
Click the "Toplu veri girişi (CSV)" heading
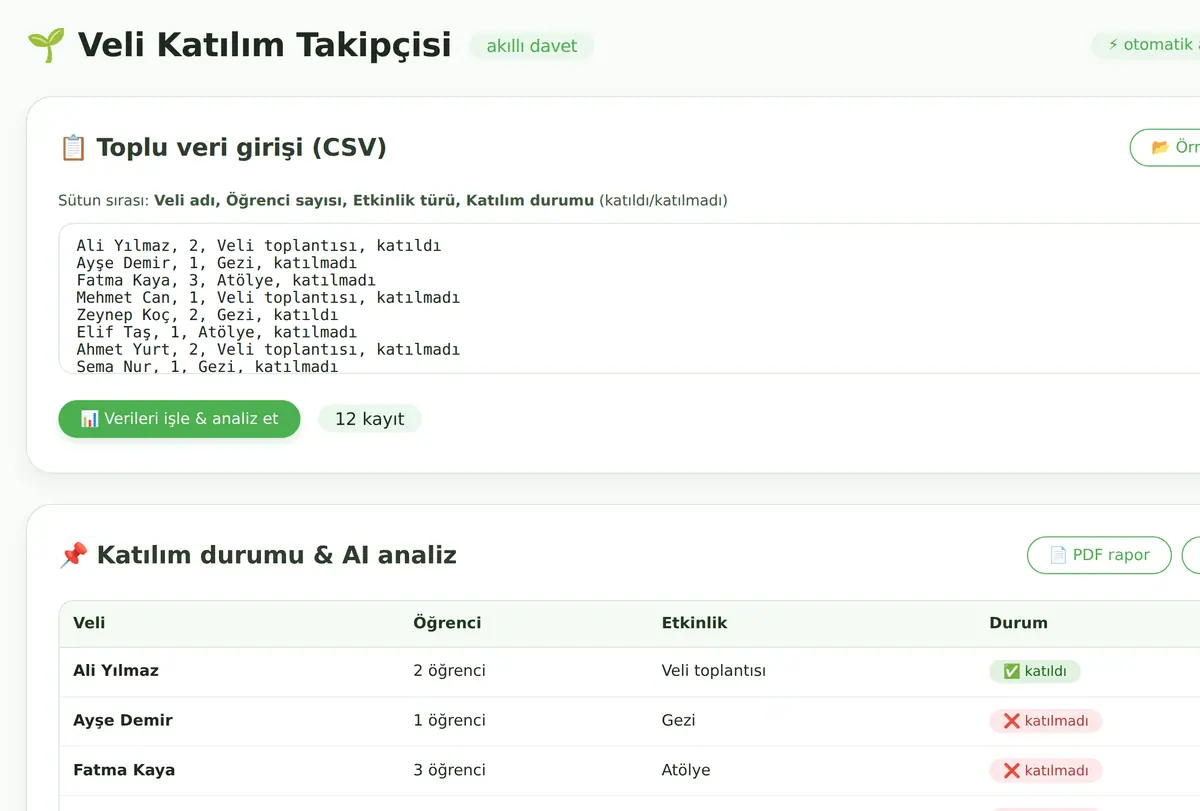(x=242, y=148)
